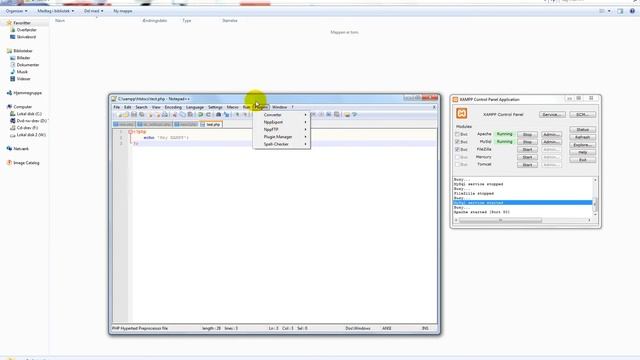Screen dimensions: 640x360
Task: Click the Service... button in XAMPP
Action: pyautogui.click(x=552, y=115)
